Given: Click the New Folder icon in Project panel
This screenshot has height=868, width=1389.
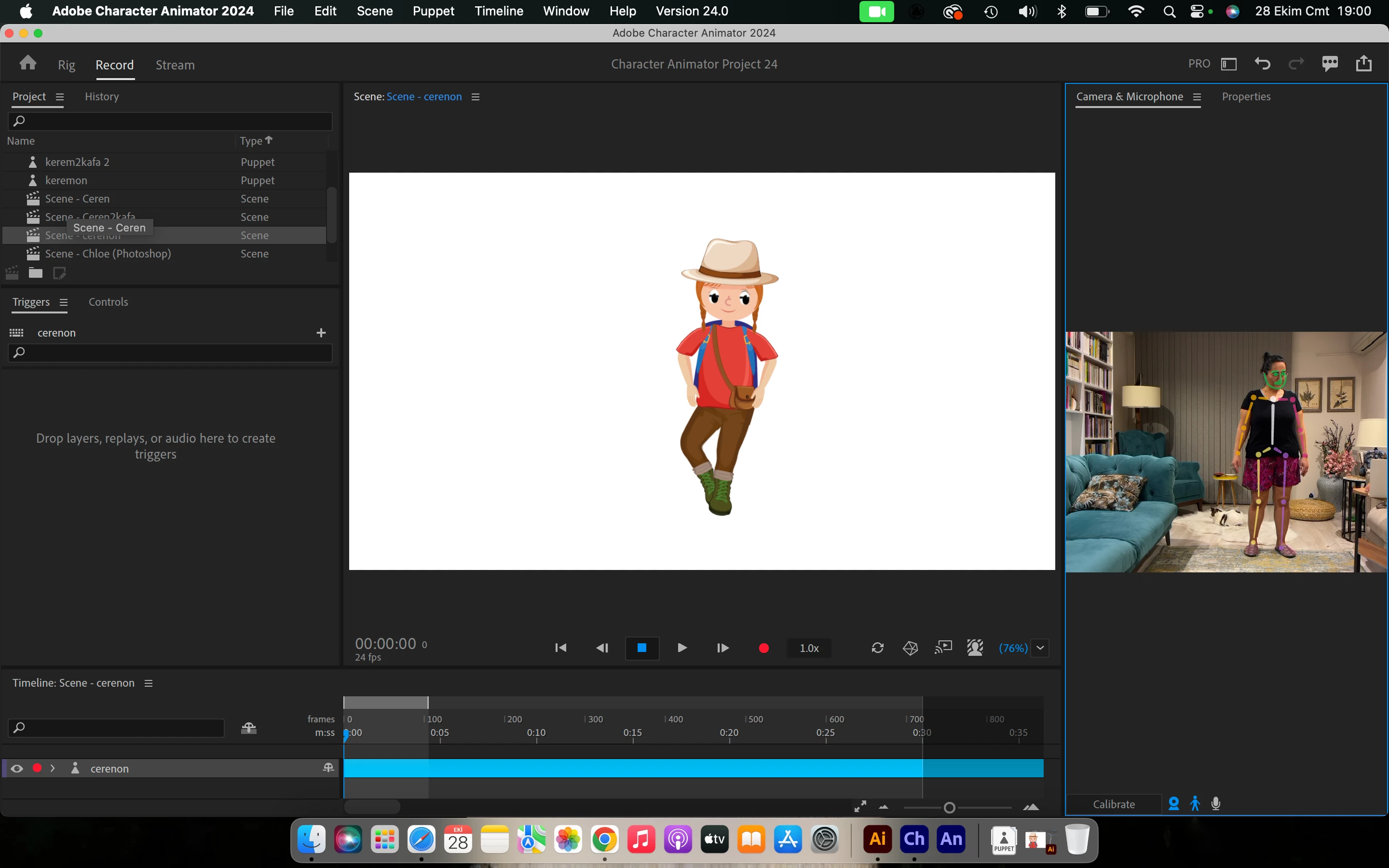Looking at the screenshot, I should click(x=36, y=273).
